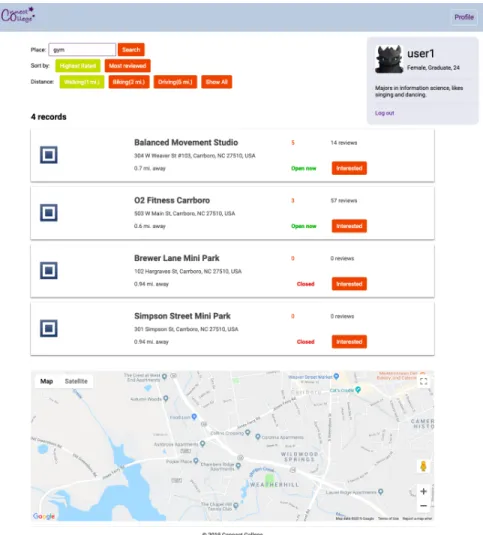Click the Search button
Image resolution: width=483 pixels, height=535 pixels.
[x=131, y=50]
